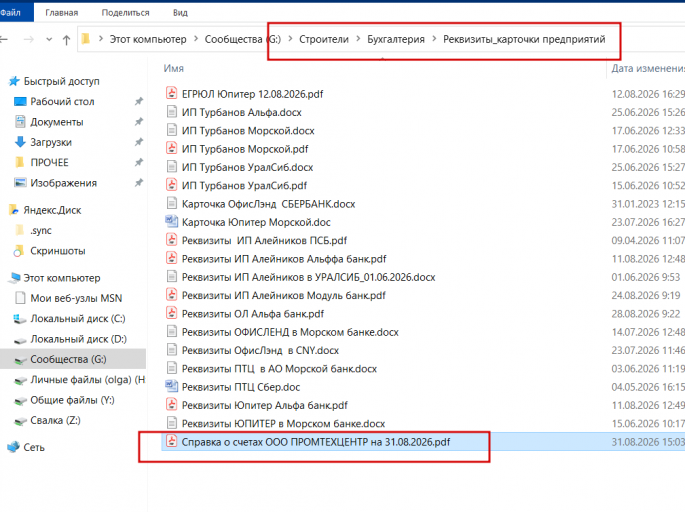
Task: Expand chevron before Этот компьютер in address bar
Action: point(101,39)
